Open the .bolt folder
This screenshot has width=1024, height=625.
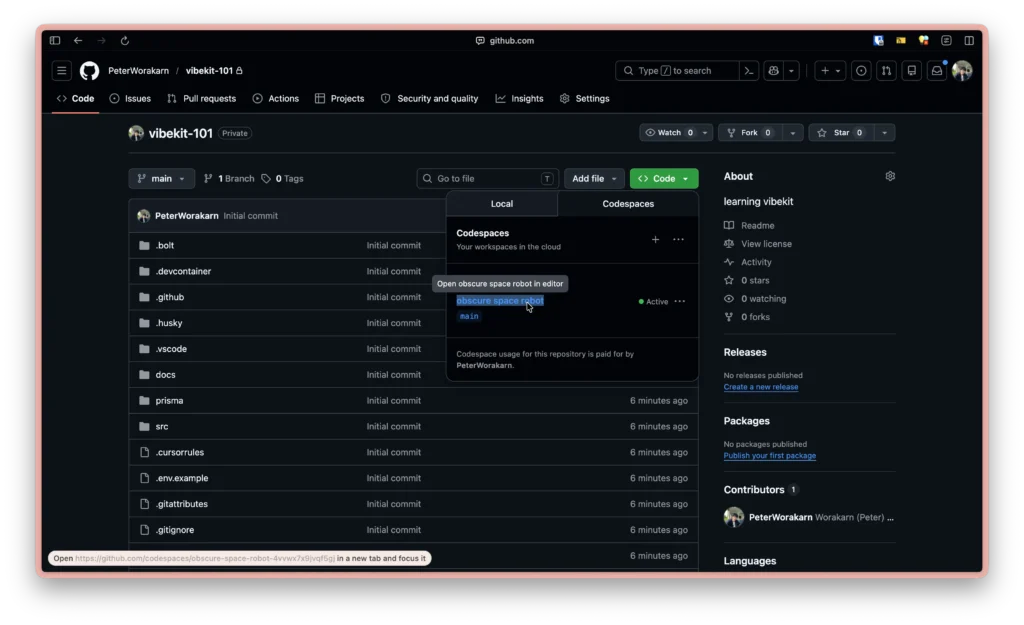point(165,246)
